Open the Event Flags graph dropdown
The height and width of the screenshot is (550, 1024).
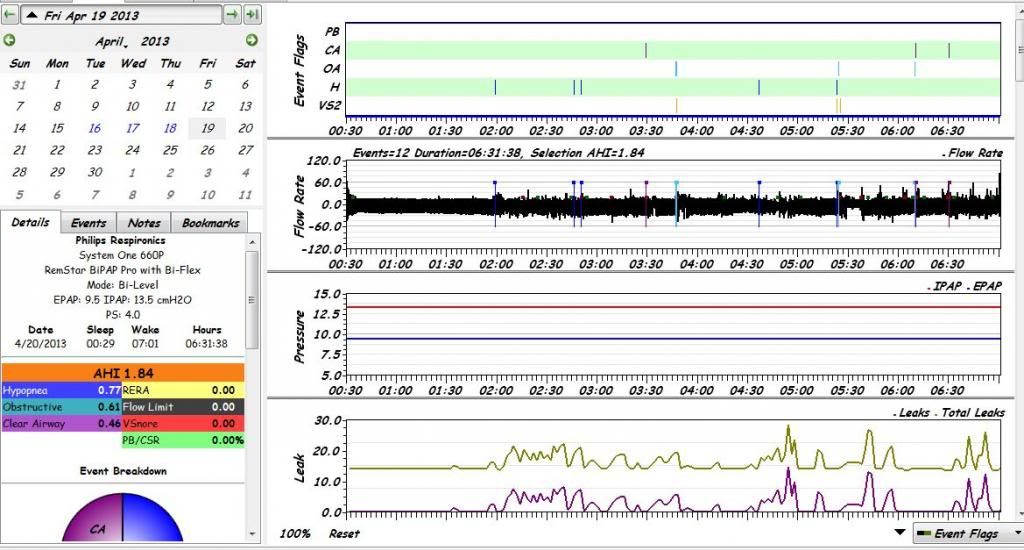coord(968,534)
